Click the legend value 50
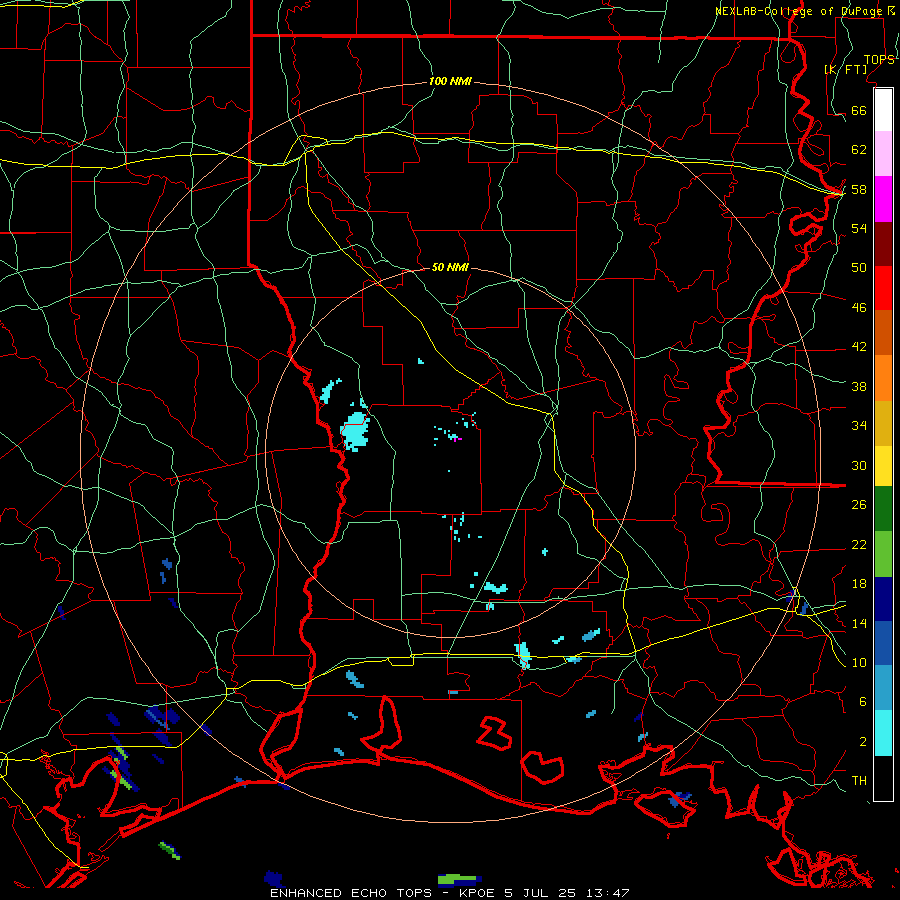 point(859,267)
